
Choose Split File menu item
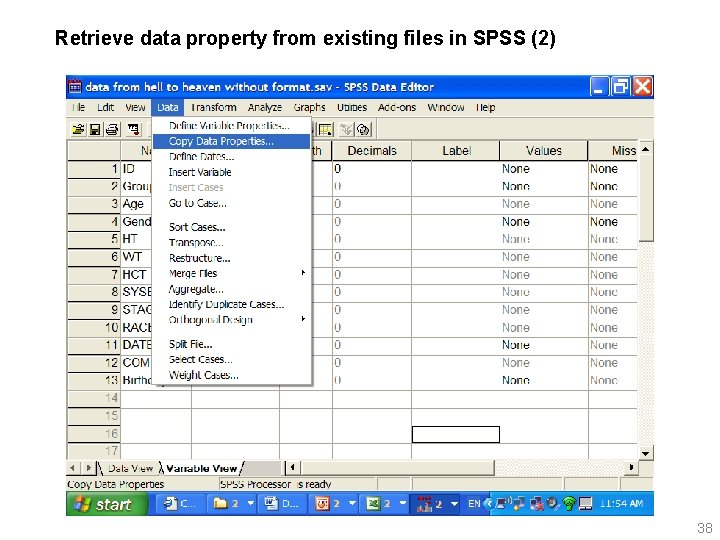232,344
